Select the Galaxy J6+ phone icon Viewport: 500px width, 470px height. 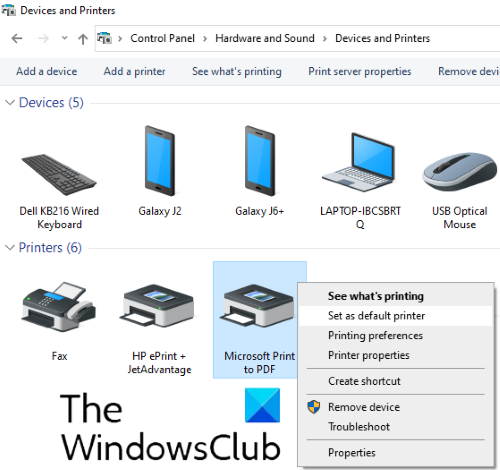click(260, 161)
